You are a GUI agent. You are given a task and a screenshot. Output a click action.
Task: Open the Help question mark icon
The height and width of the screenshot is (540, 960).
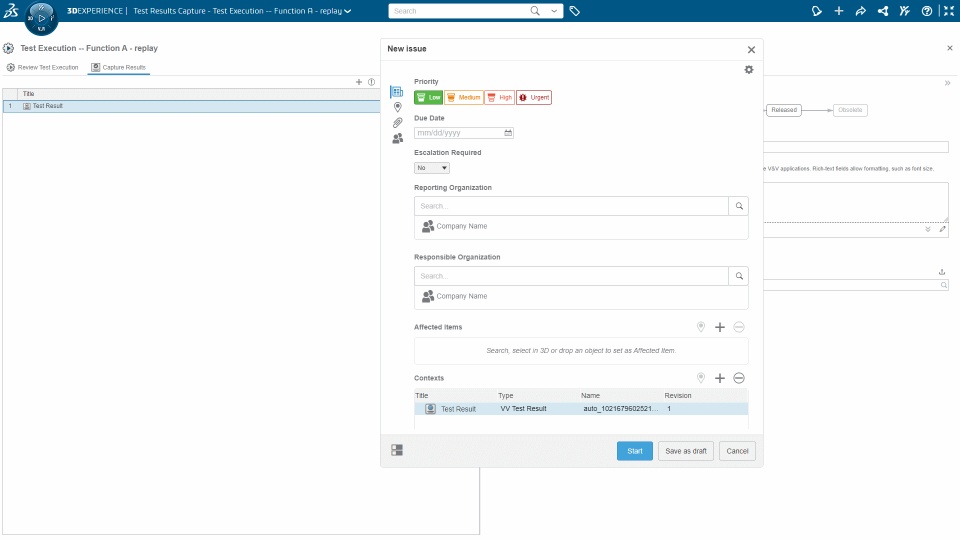pyautogui.click(x=927, y=11)
